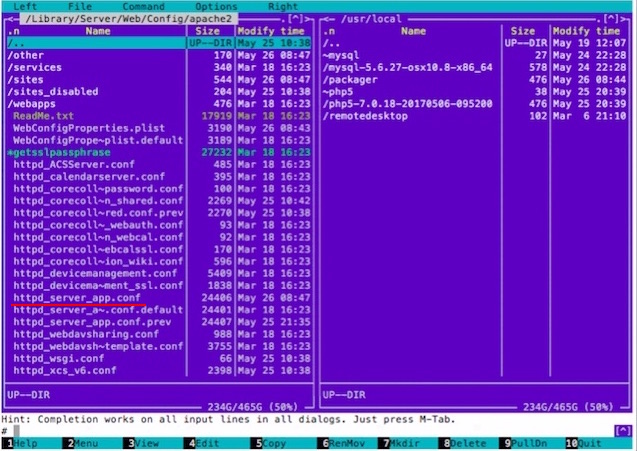637x451 pixels.
Task: Select WebConfigPrope~plist.default file
Action: (159, 140)
